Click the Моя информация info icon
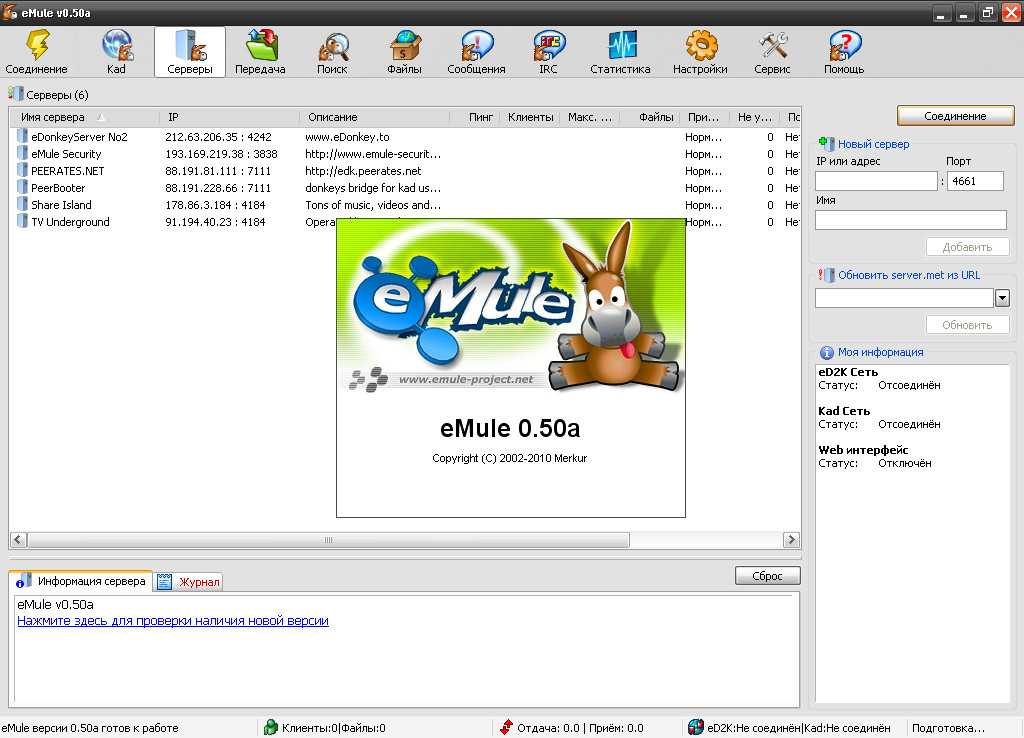1024x738 pixels. (x=827, y=352)
